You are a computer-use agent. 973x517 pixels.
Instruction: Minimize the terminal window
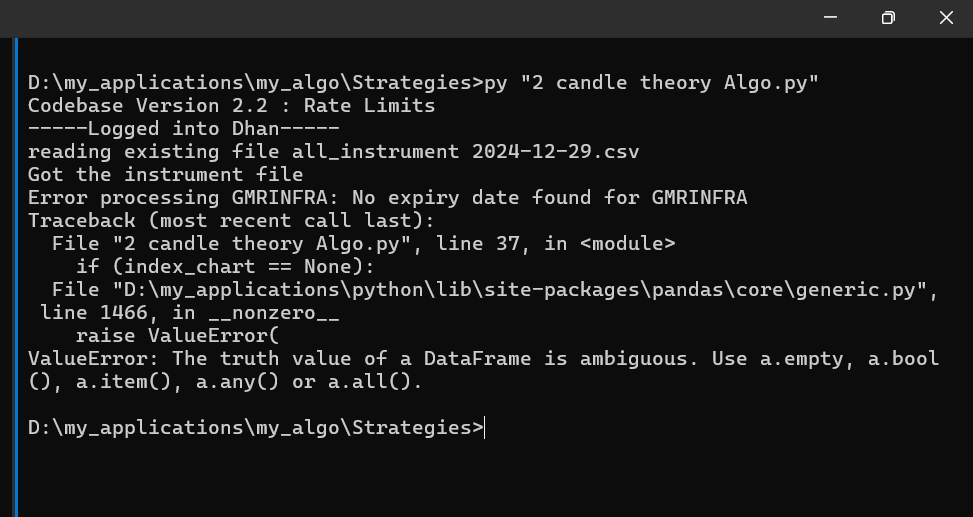click(830, 18)
